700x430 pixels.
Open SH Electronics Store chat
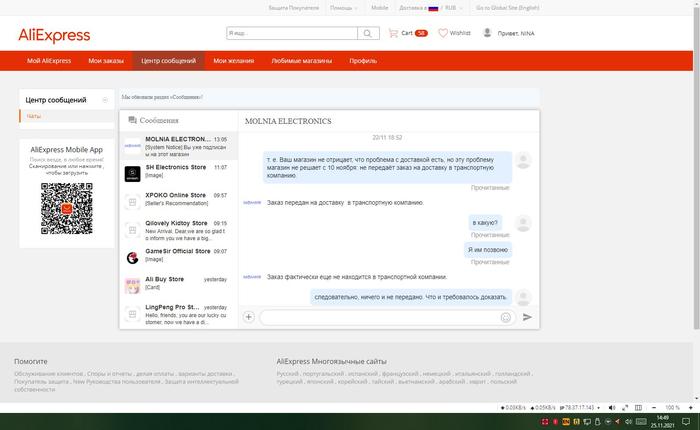(179, 173)
